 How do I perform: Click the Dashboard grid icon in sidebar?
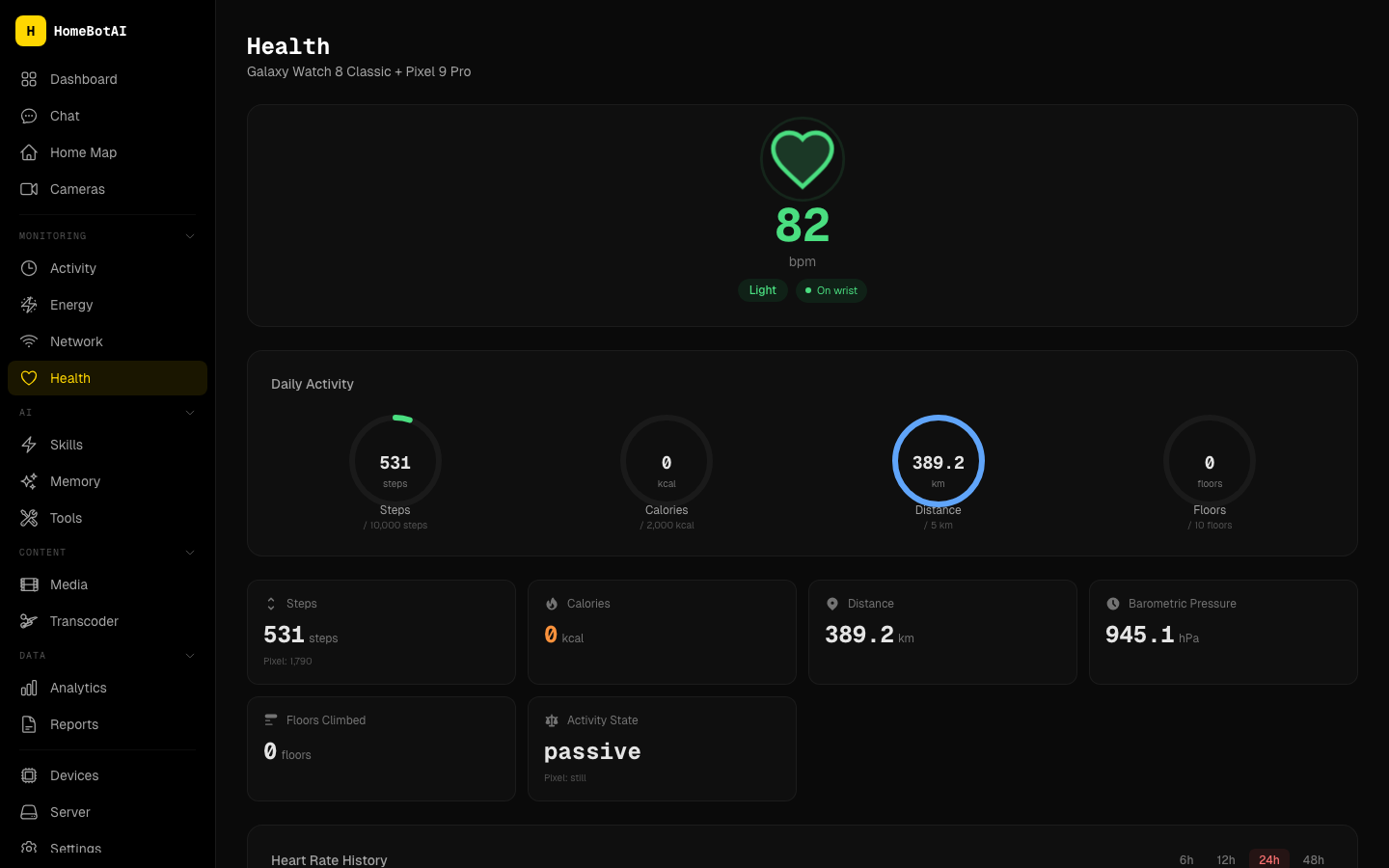[29, 79]
